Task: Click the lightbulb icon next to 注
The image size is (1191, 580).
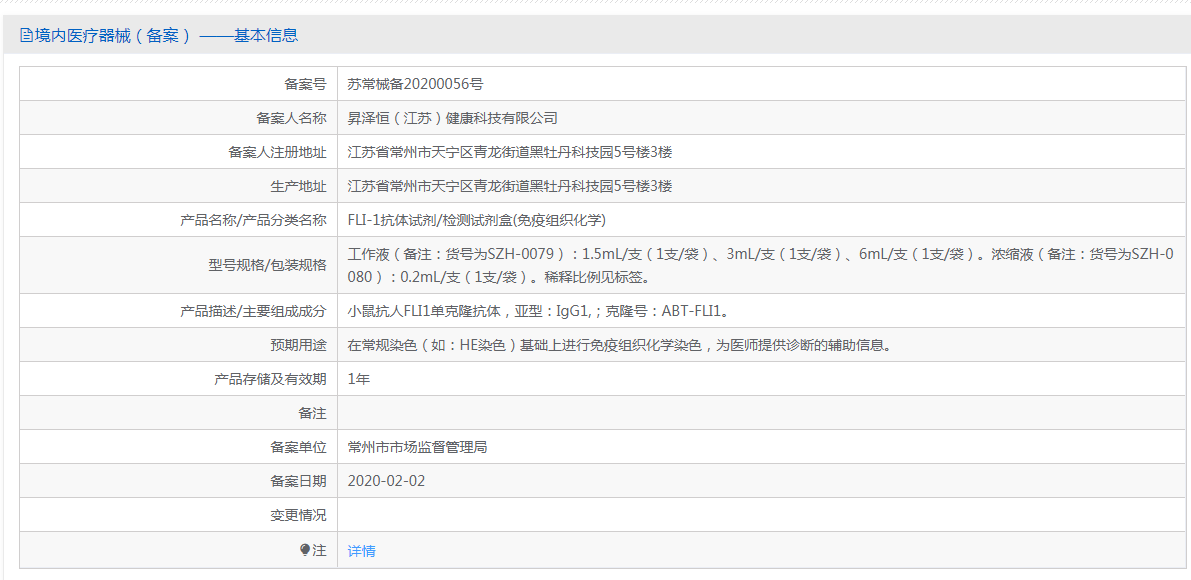Action: (x=305, y=550)
